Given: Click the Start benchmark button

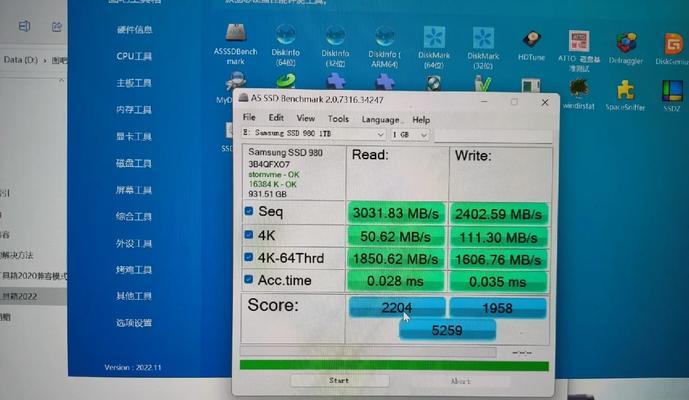Looking at the screenshot, I should (x=339, y=380).
